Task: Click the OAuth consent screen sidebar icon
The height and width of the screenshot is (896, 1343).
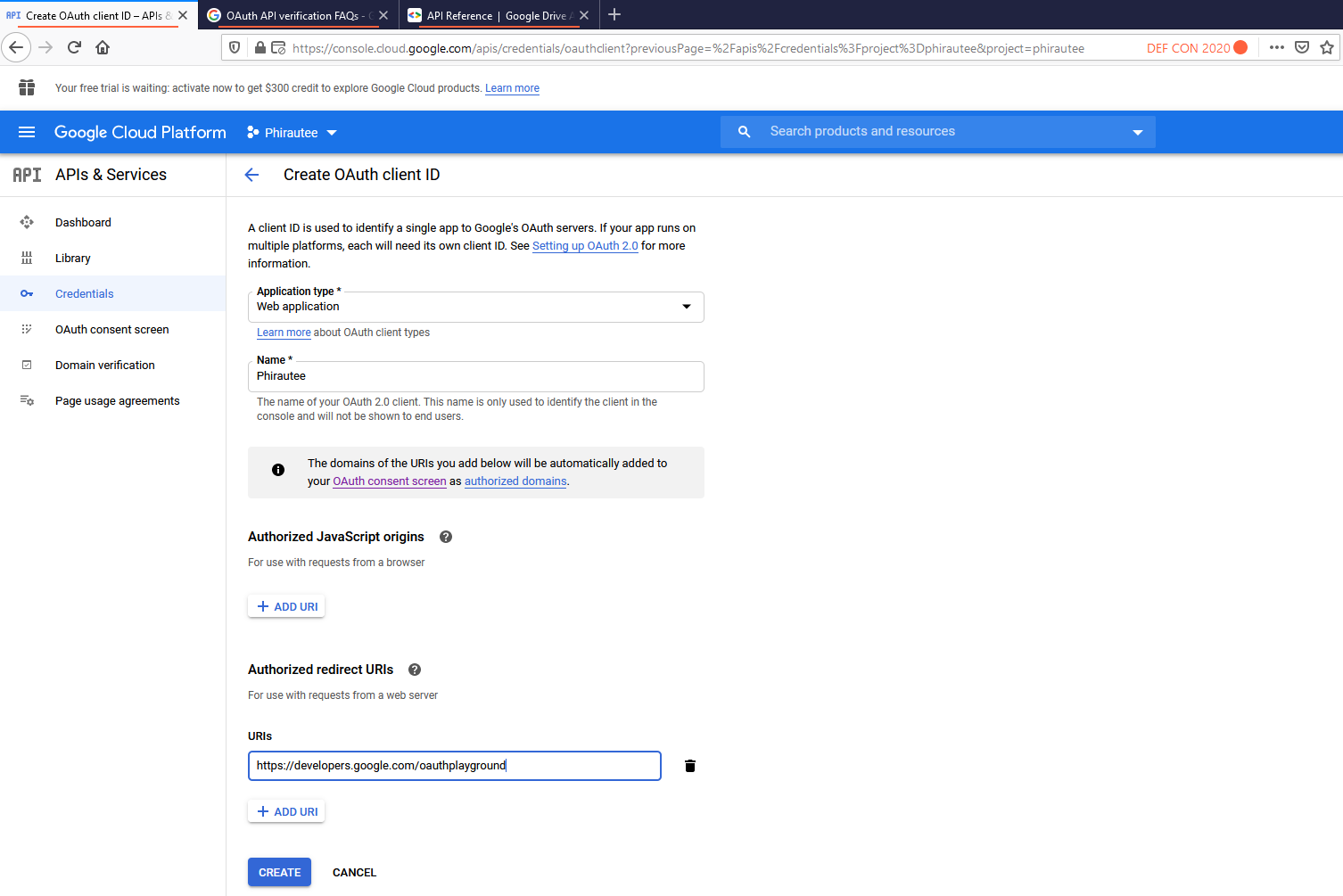Action: [27, 329]
